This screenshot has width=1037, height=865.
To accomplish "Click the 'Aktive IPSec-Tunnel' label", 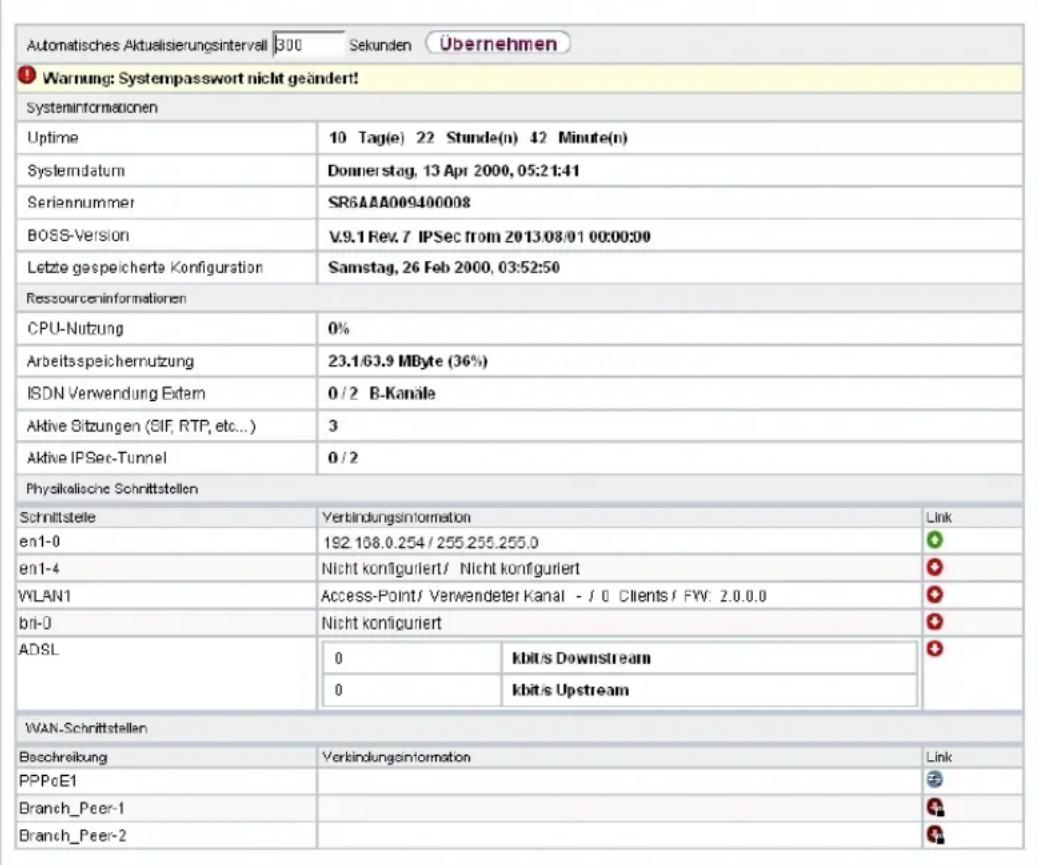I will pos(97,458).
